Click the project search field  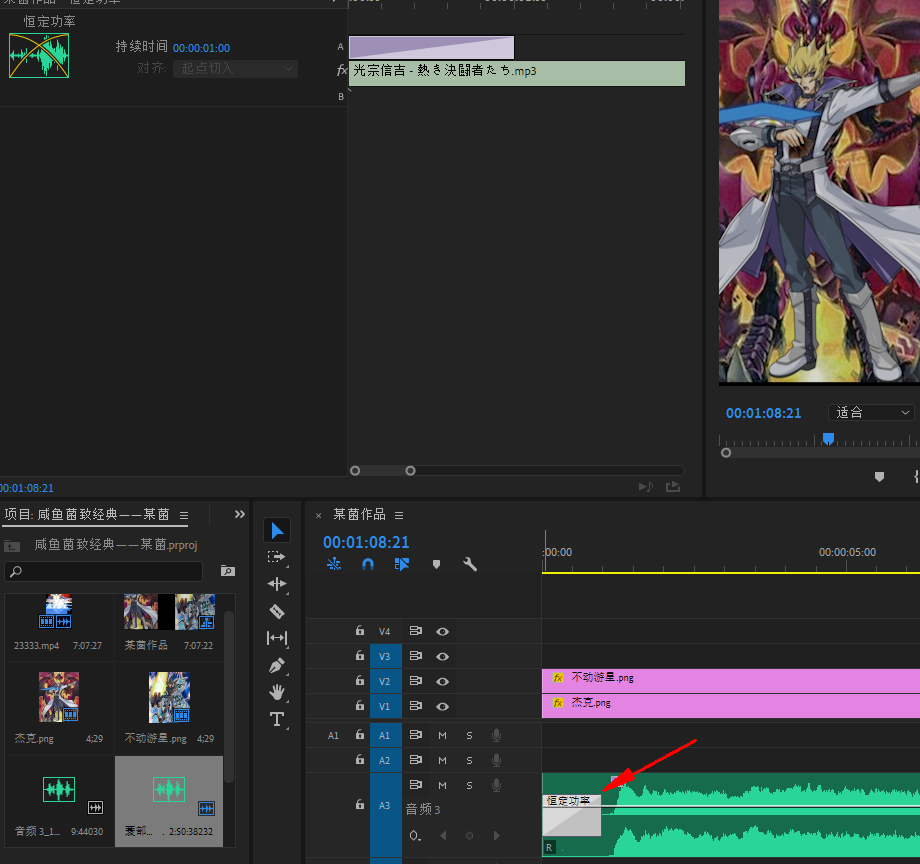104,571
